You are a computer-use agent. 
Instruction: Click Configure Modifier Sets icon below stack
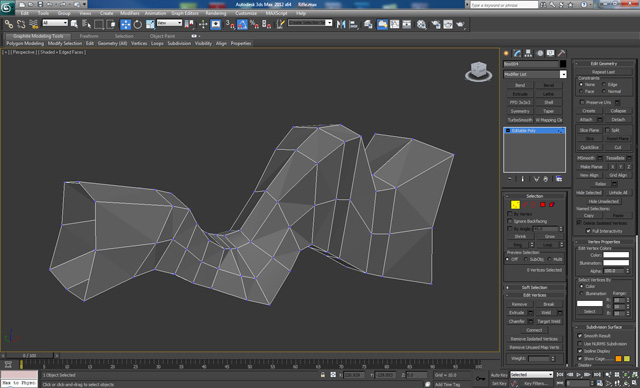click(x=559, y=179)
